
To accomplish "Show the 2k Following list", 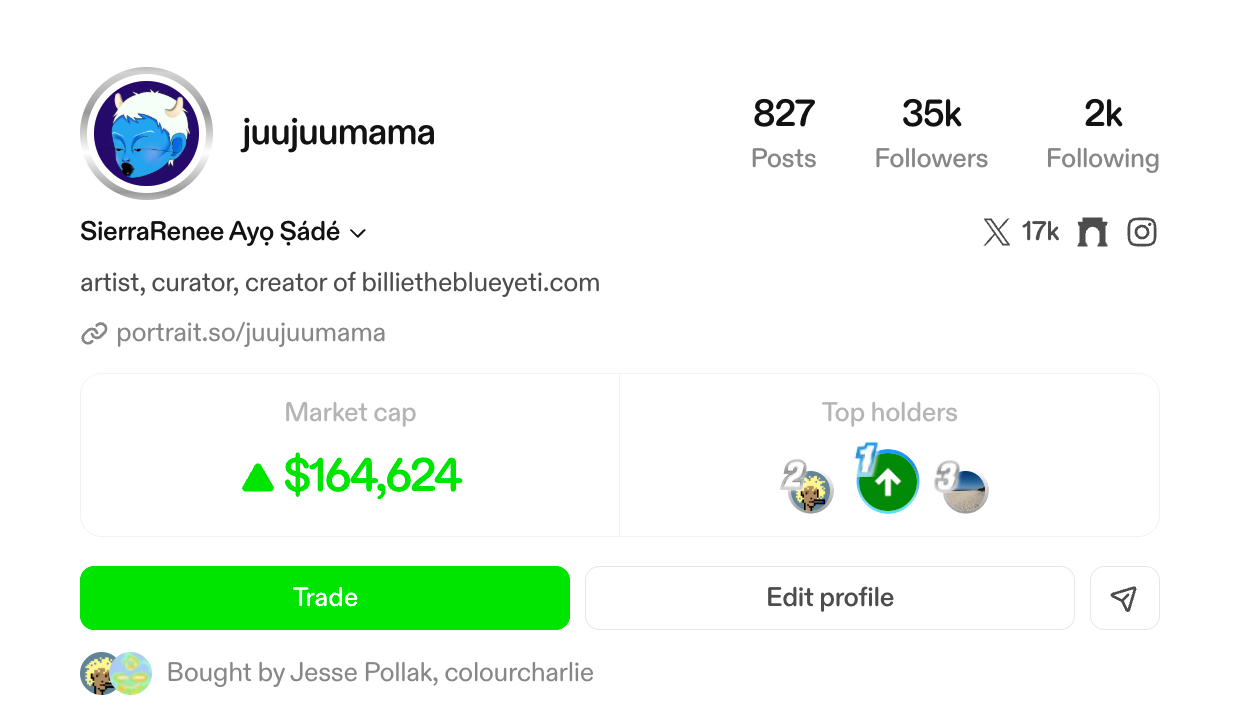I will click(x=1103, y=134).
